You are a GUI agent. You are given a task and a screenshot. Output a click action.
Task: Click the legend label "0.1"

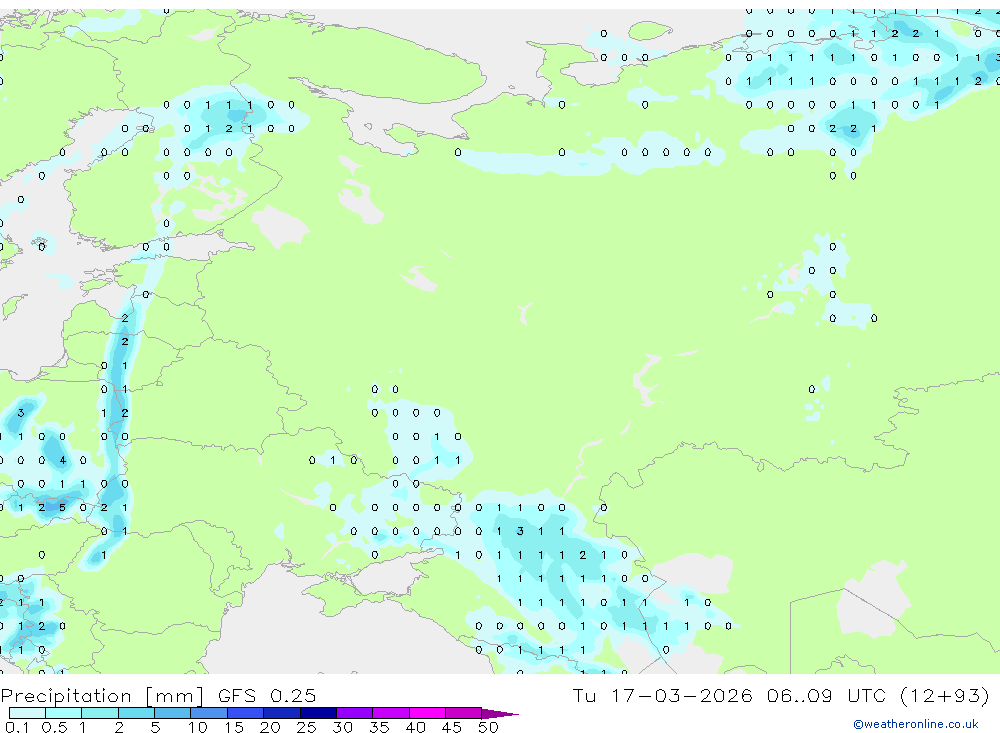tap(17, 727)
